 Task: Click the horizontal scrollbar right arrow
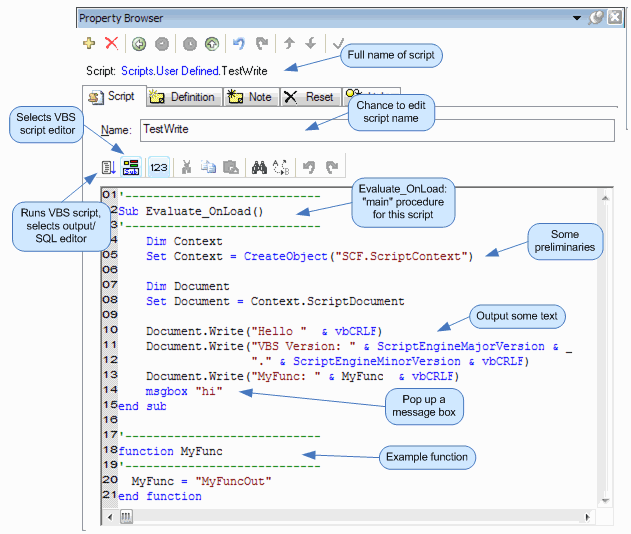(x=588, y=517)
